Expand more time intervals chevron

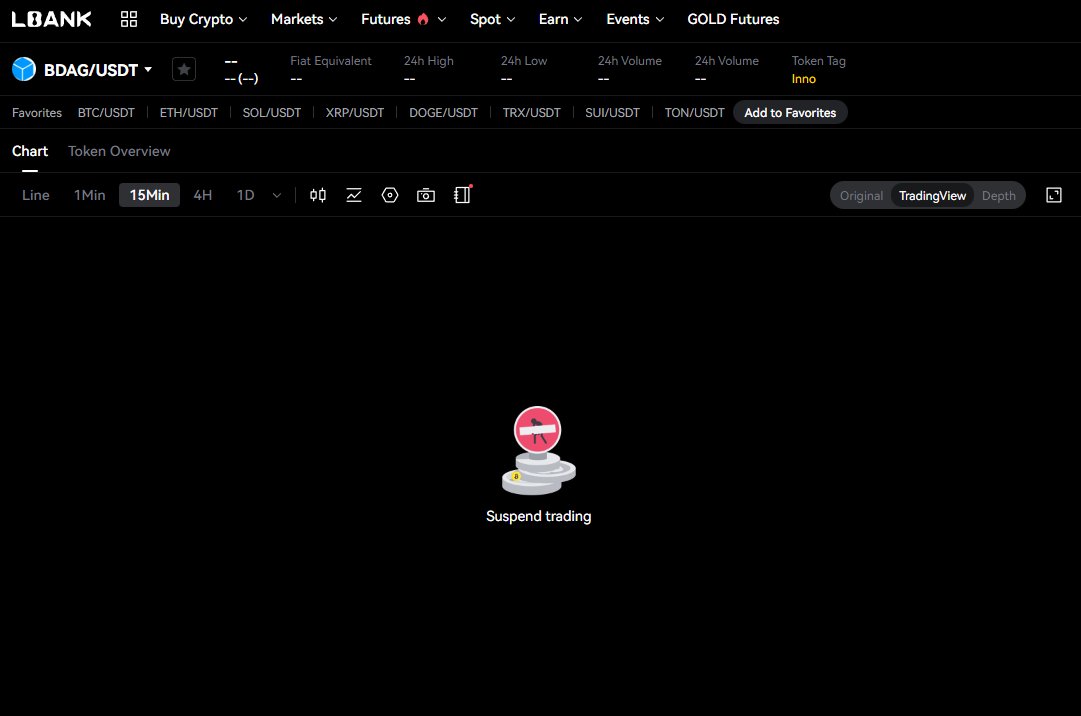pos(276,196)
